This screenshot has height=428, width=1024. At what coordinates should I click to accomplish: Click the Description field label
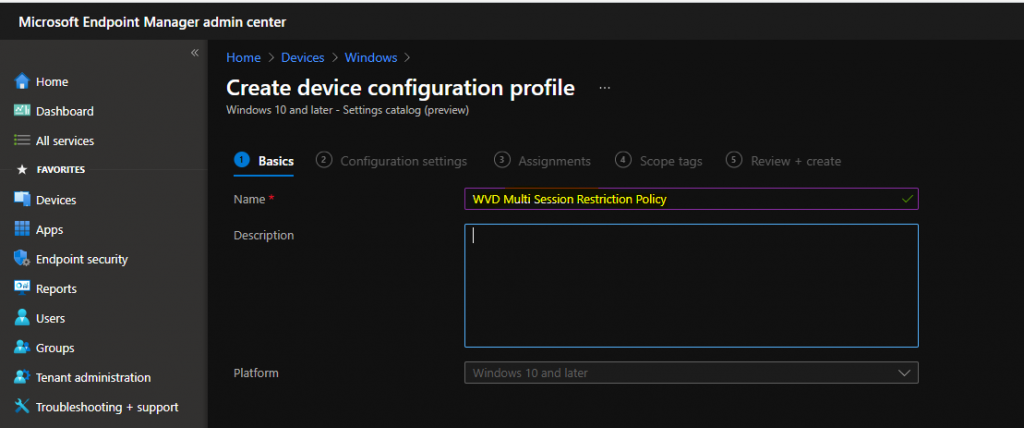point(264,235)
